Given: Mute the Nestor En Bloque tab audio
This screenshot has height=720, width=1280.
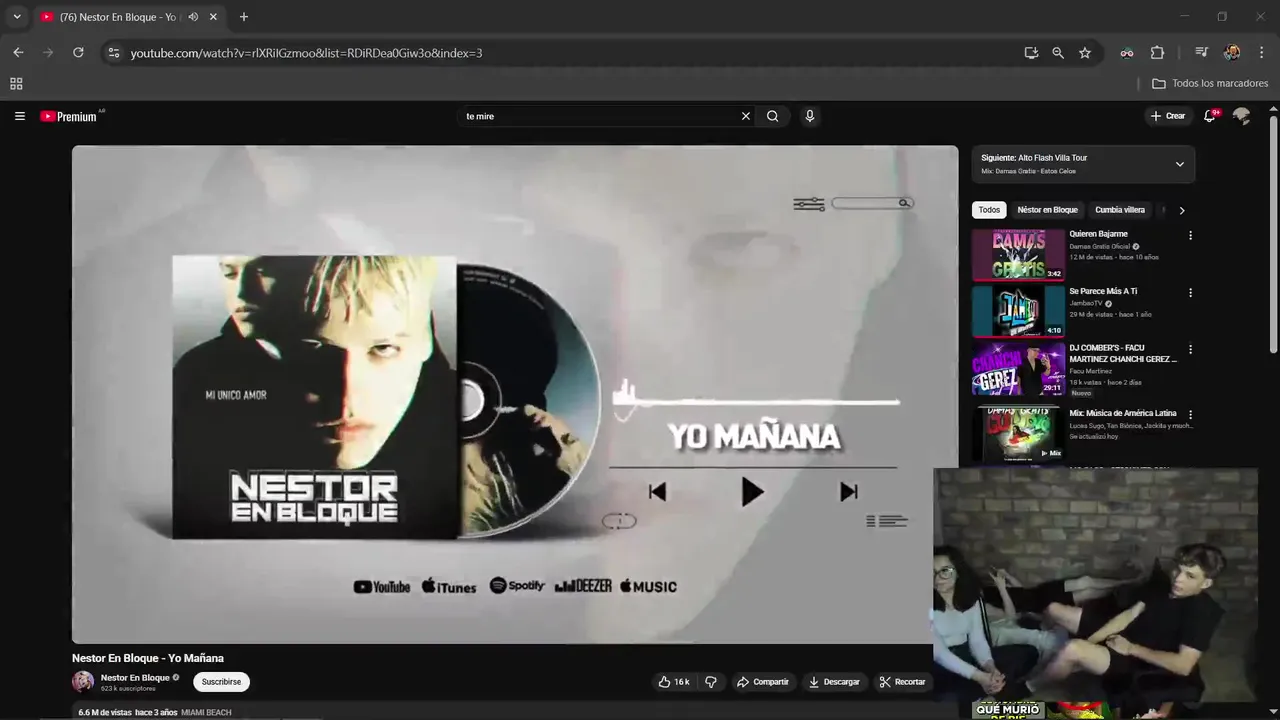Looking at the screenshot, I should coord(193,17).
